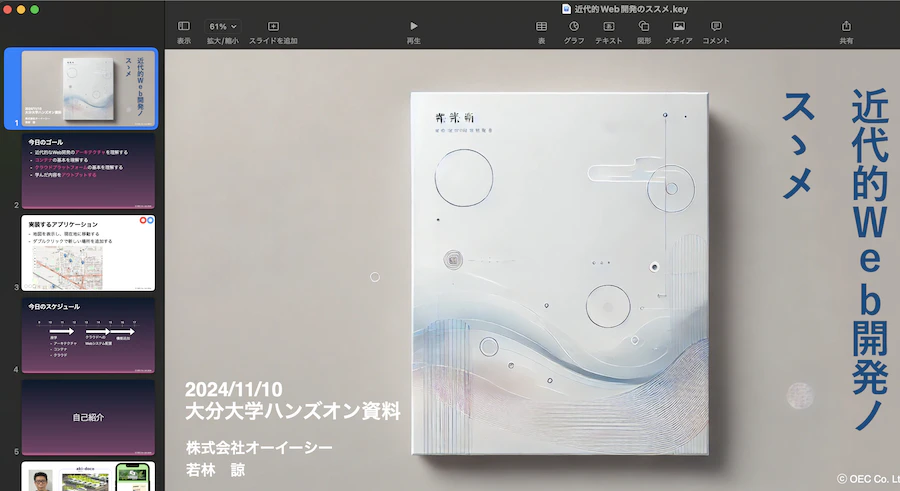Select slide 4 thumbnail 今日のスケジュール
Viewport: 900px width, 491px height.
[88, 335]
